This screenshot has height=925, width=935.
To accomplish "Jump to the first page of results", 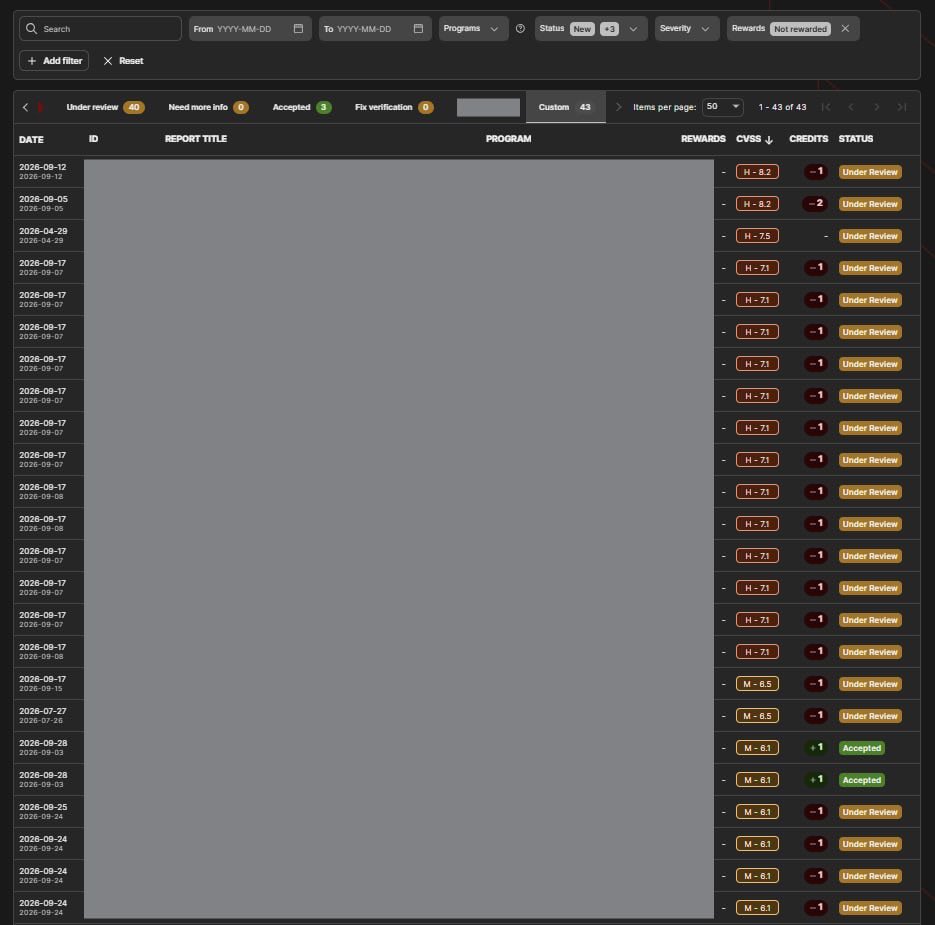I will [826, 107].
